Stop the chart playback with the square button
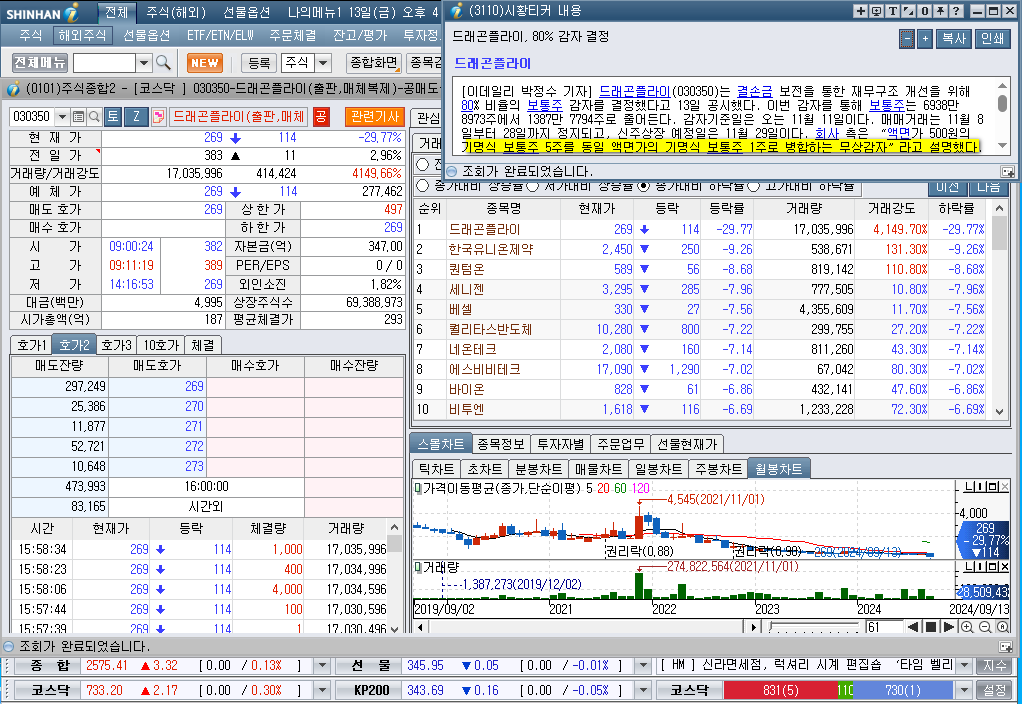This screenshot has height=704, width=1022. tap(931, 627)
